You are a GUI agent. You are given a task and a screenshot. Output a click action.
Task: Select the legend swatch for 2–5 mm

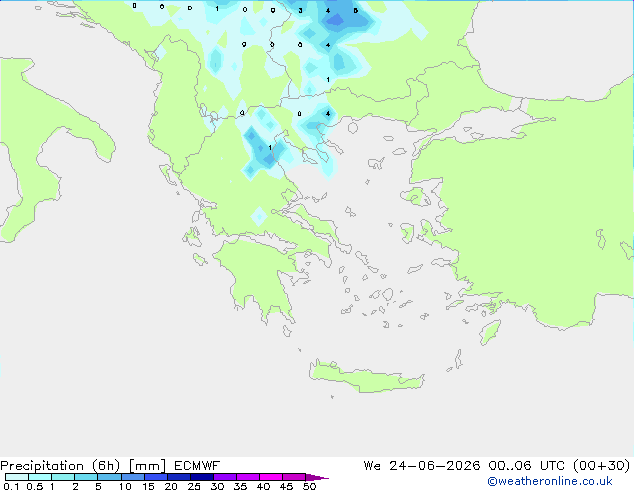[x=86, y=477]
